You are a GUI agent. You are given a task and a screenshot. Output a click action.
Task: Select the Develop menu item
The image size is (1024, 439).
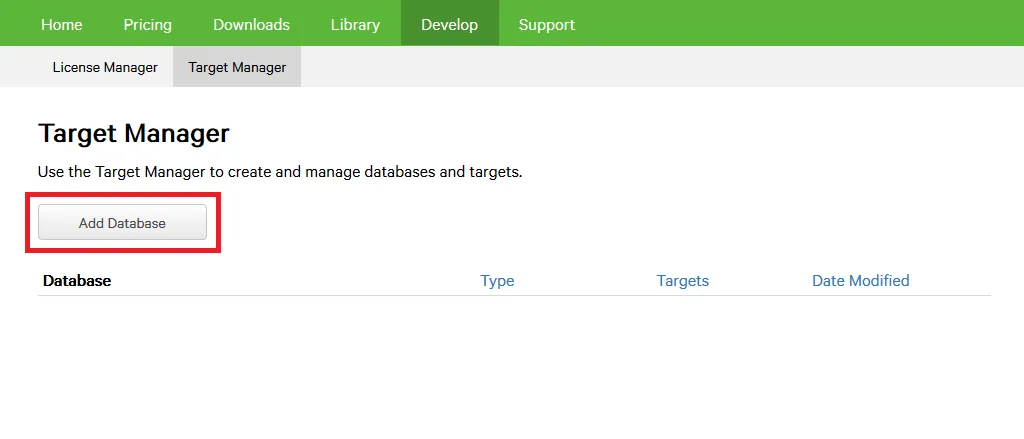(x=449, y=24)
